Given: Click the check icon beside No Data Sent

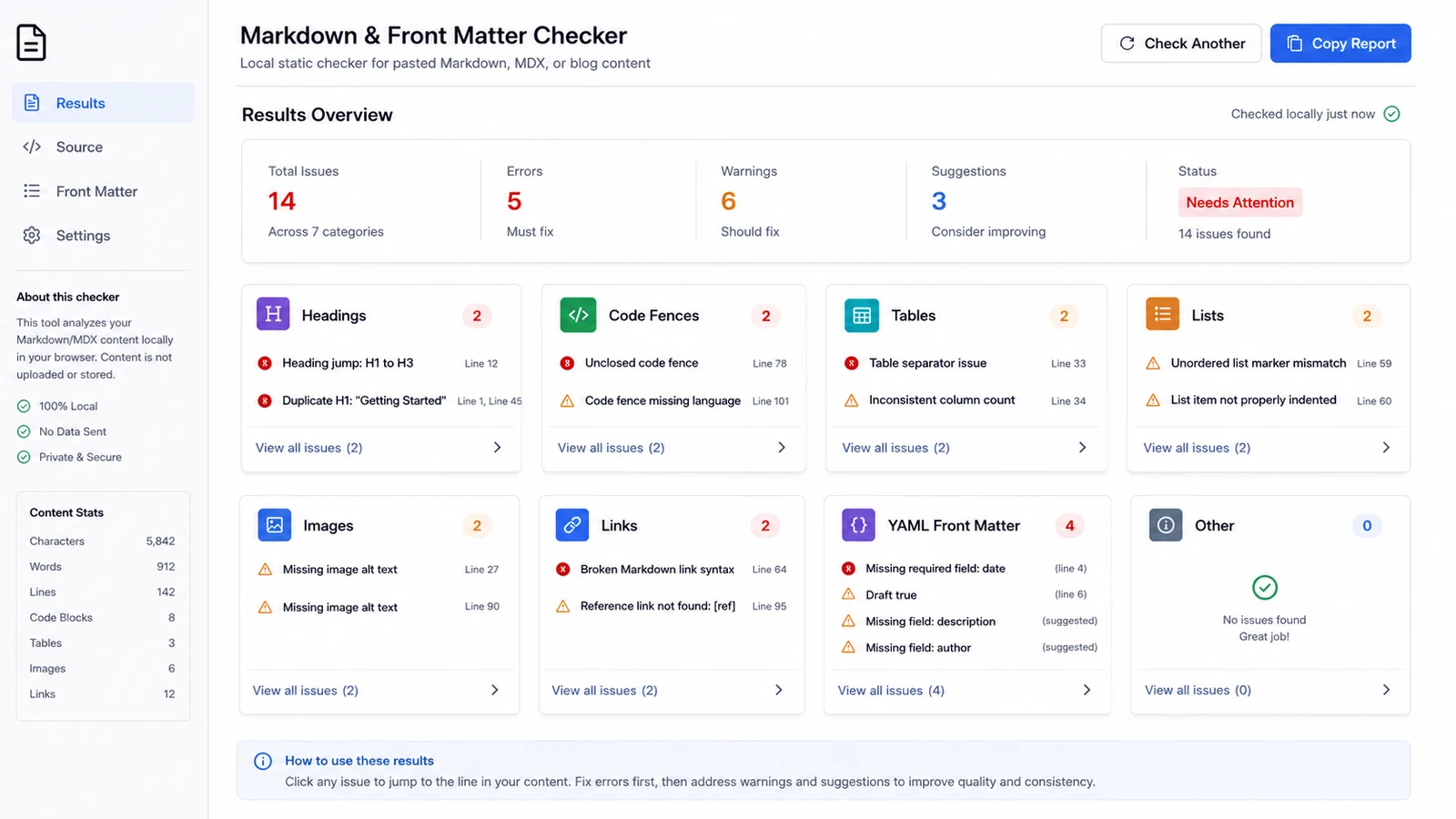Looking at the screenshot, I should click(24, 431).
